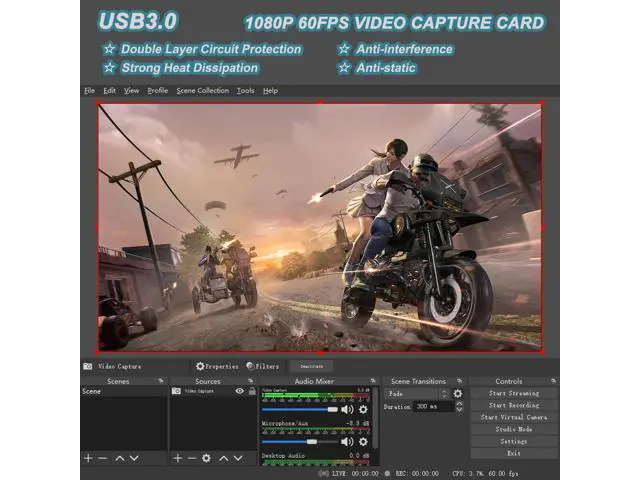Image resolution: width=640 pixels, height=480 pixels.
Task: Open the Tools menu
Action: click(245, 91)
